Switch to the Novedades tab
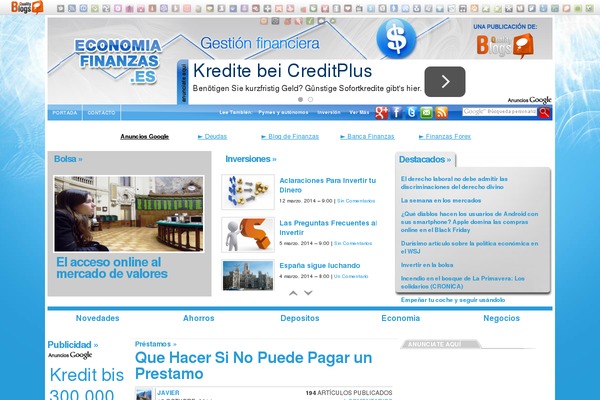600x400 pixels. pos(98,318)
